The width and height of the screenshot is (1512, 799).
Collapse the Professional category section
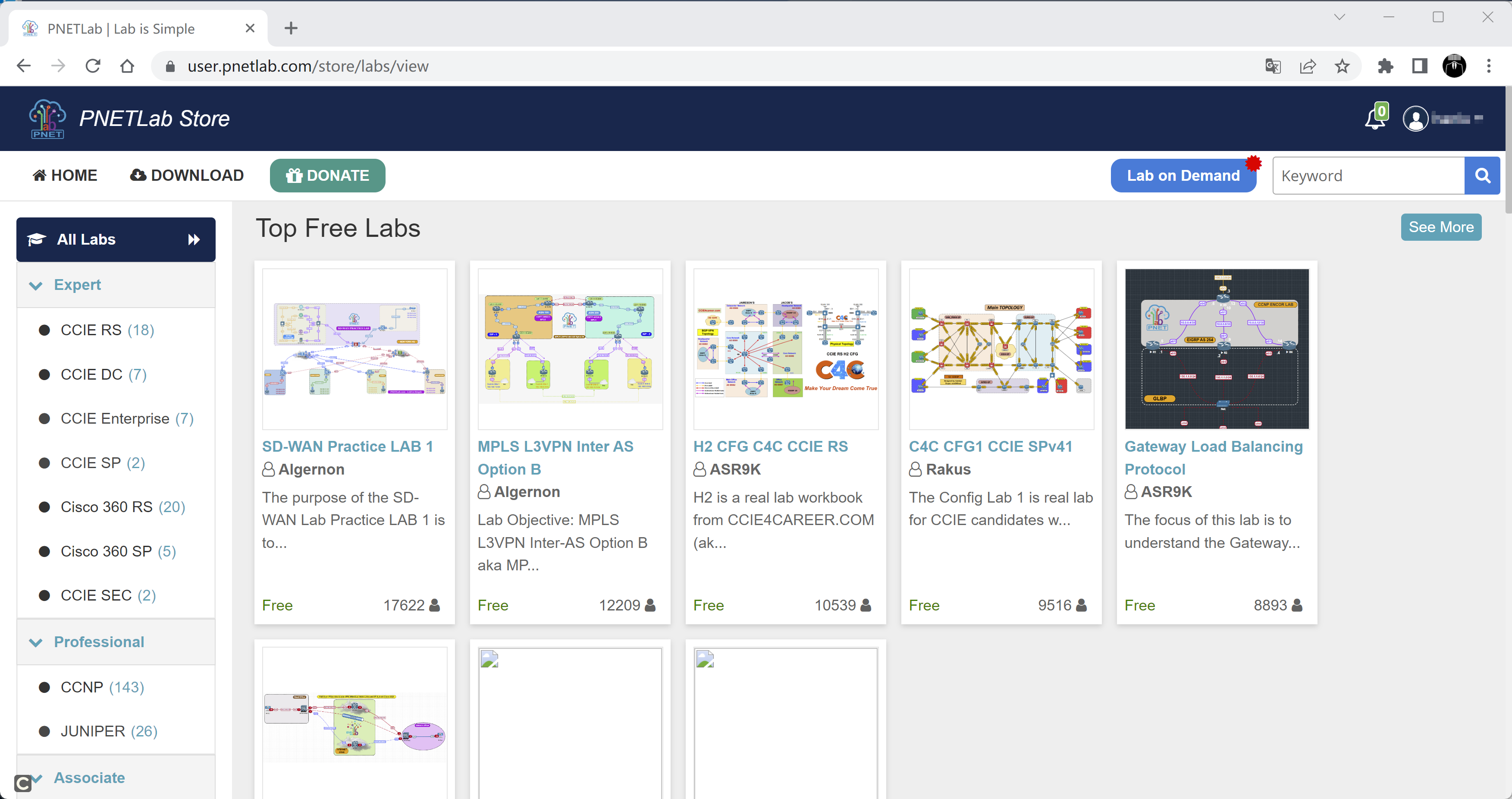click(116, 642)
